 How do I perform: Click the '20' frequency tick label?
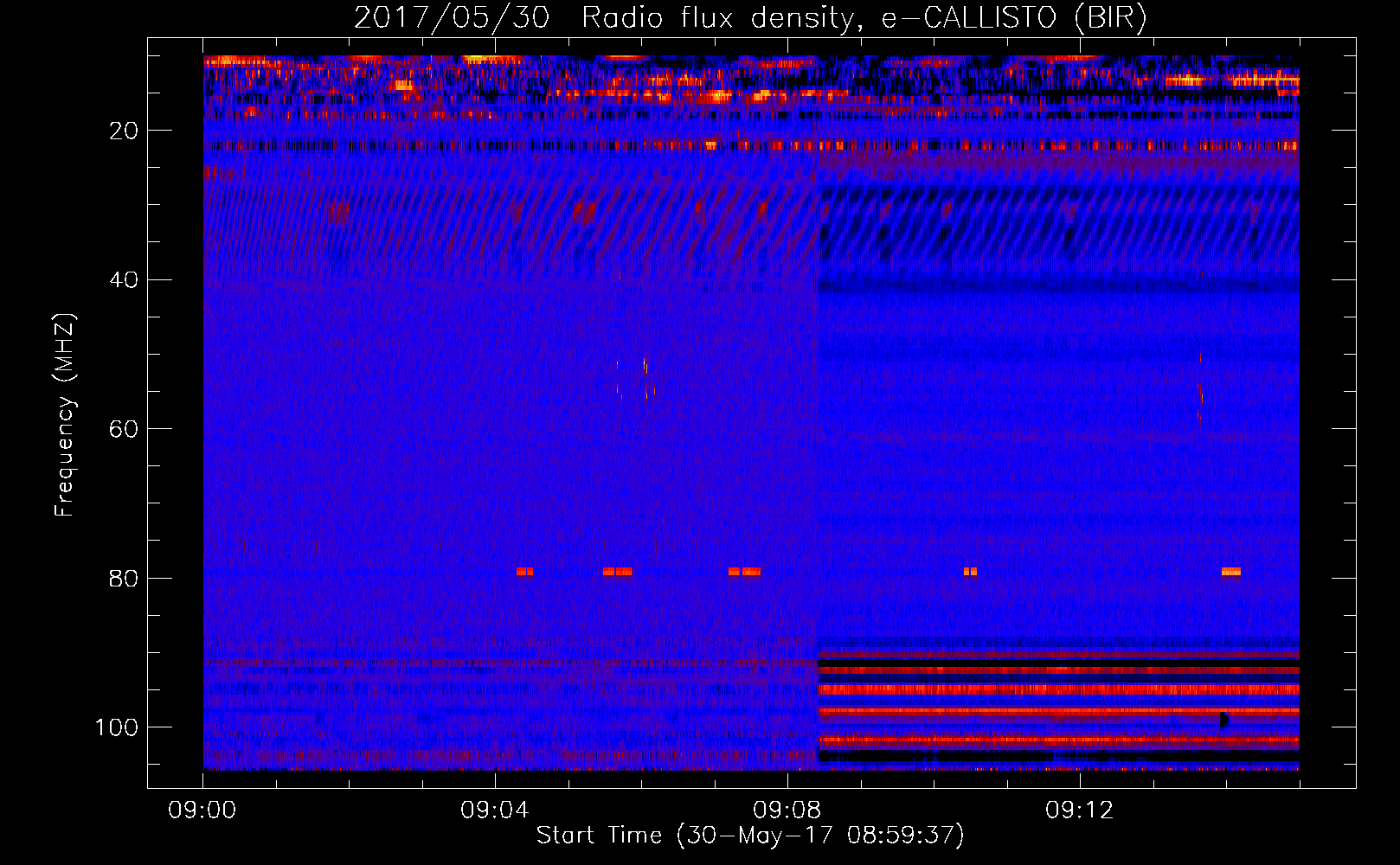coord(124,131)
